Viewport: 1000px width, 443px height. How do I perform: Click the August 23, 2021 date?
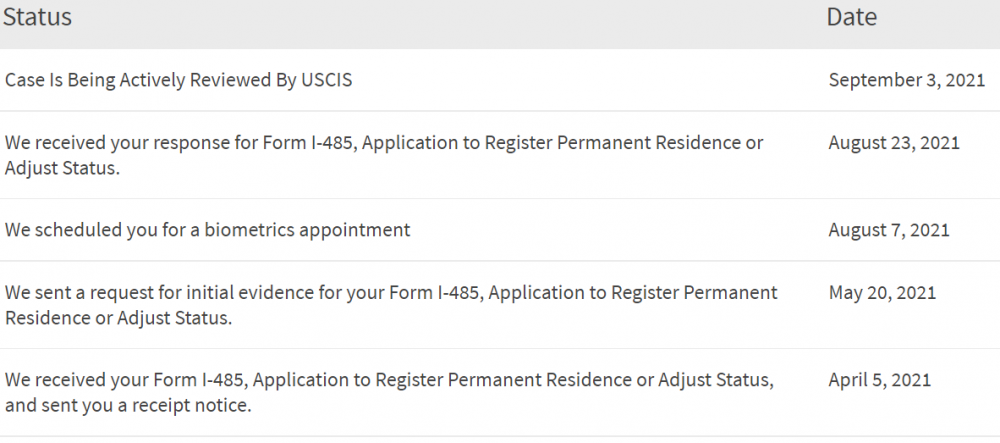click(x=894, y=143)
